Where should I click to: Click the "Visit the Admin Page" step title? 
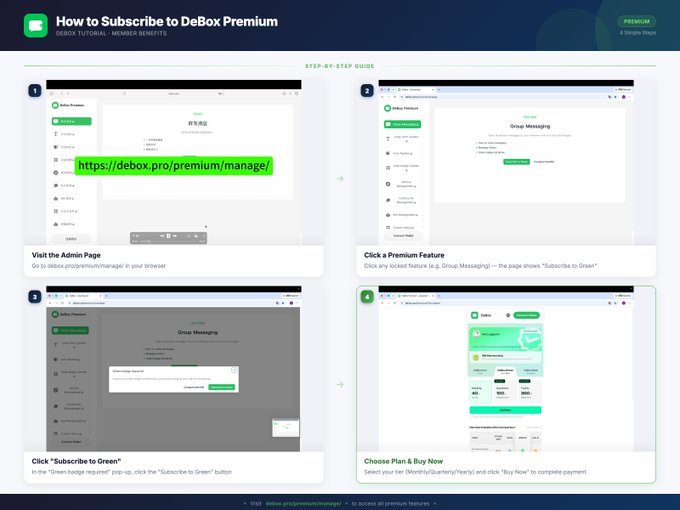pyautogui.click(x=66, y=255)
